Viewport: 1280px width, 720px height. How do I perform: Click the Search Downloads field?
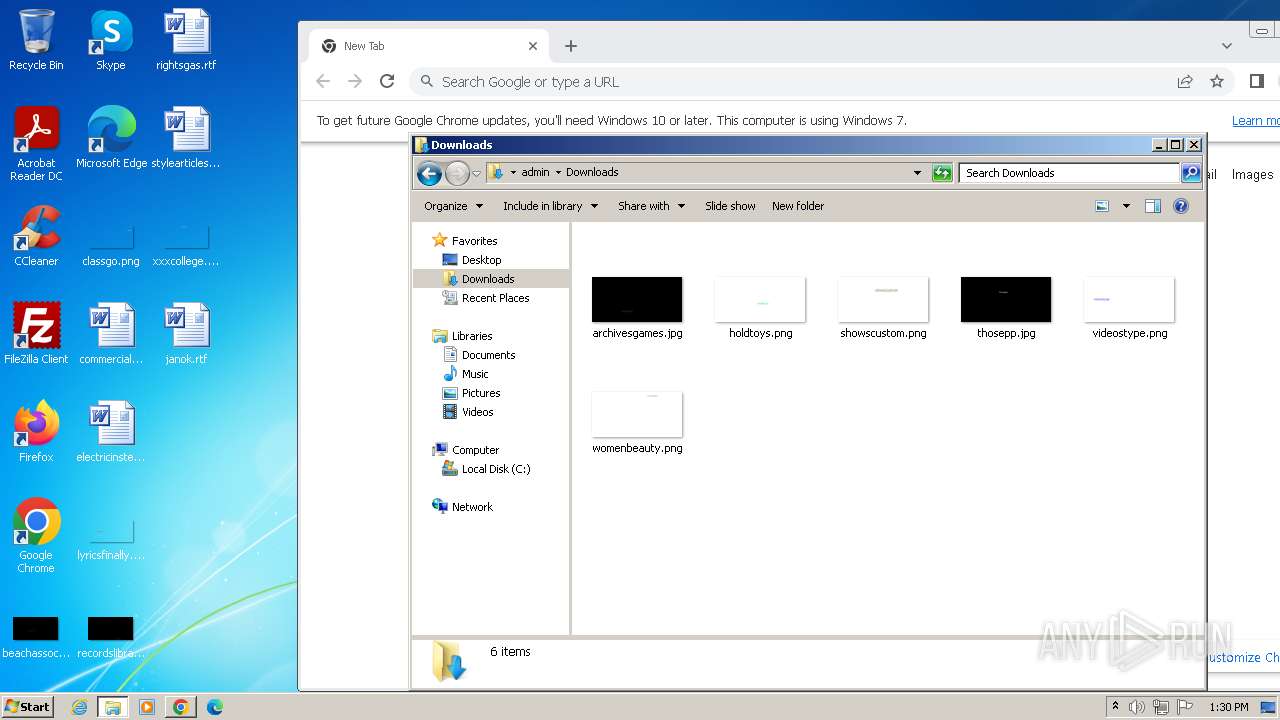point(1069,173)
